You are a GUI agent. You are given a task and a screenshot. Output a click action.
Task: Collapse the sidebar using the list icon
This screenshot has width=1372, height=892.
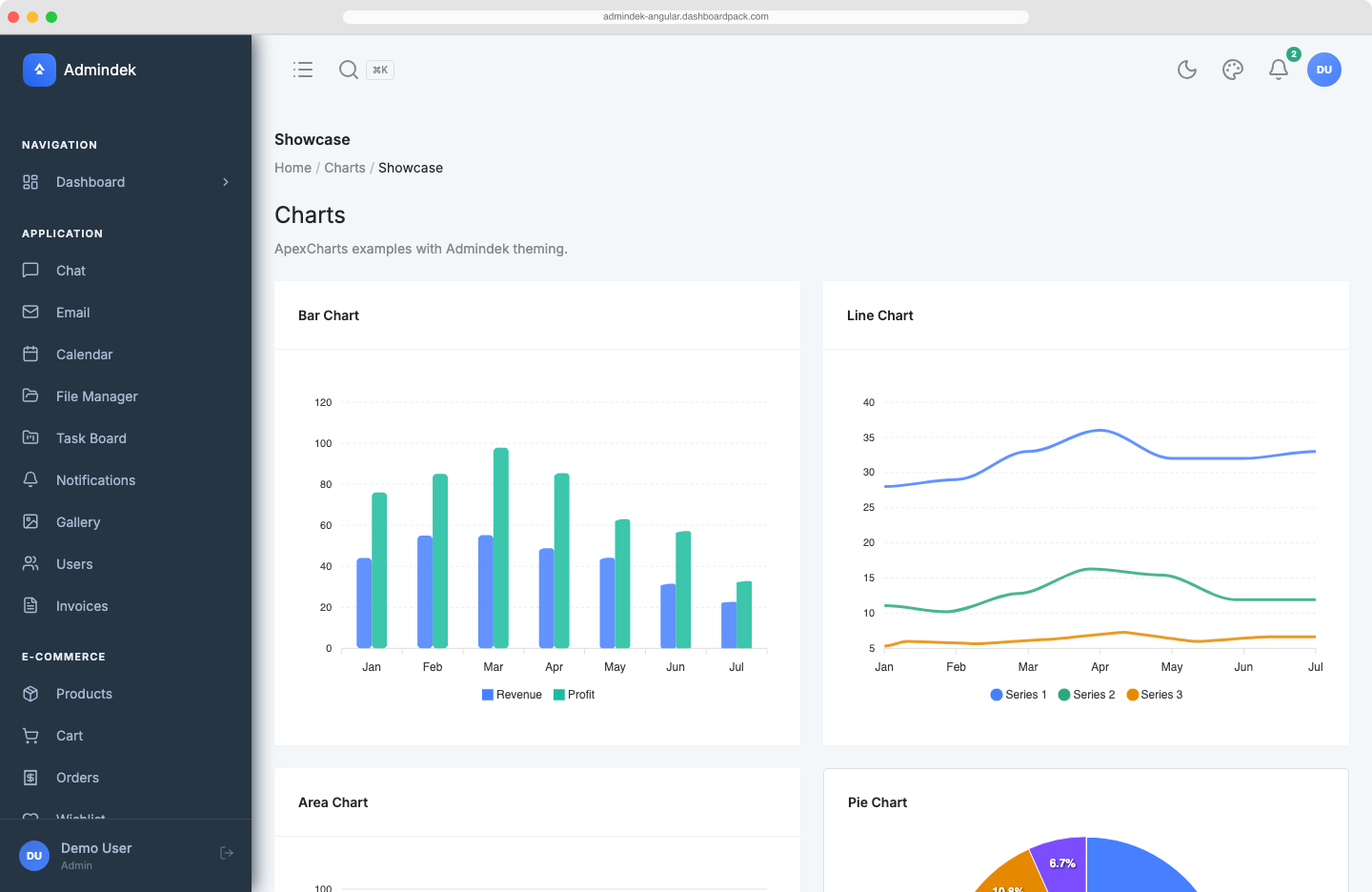click(303, 70)
